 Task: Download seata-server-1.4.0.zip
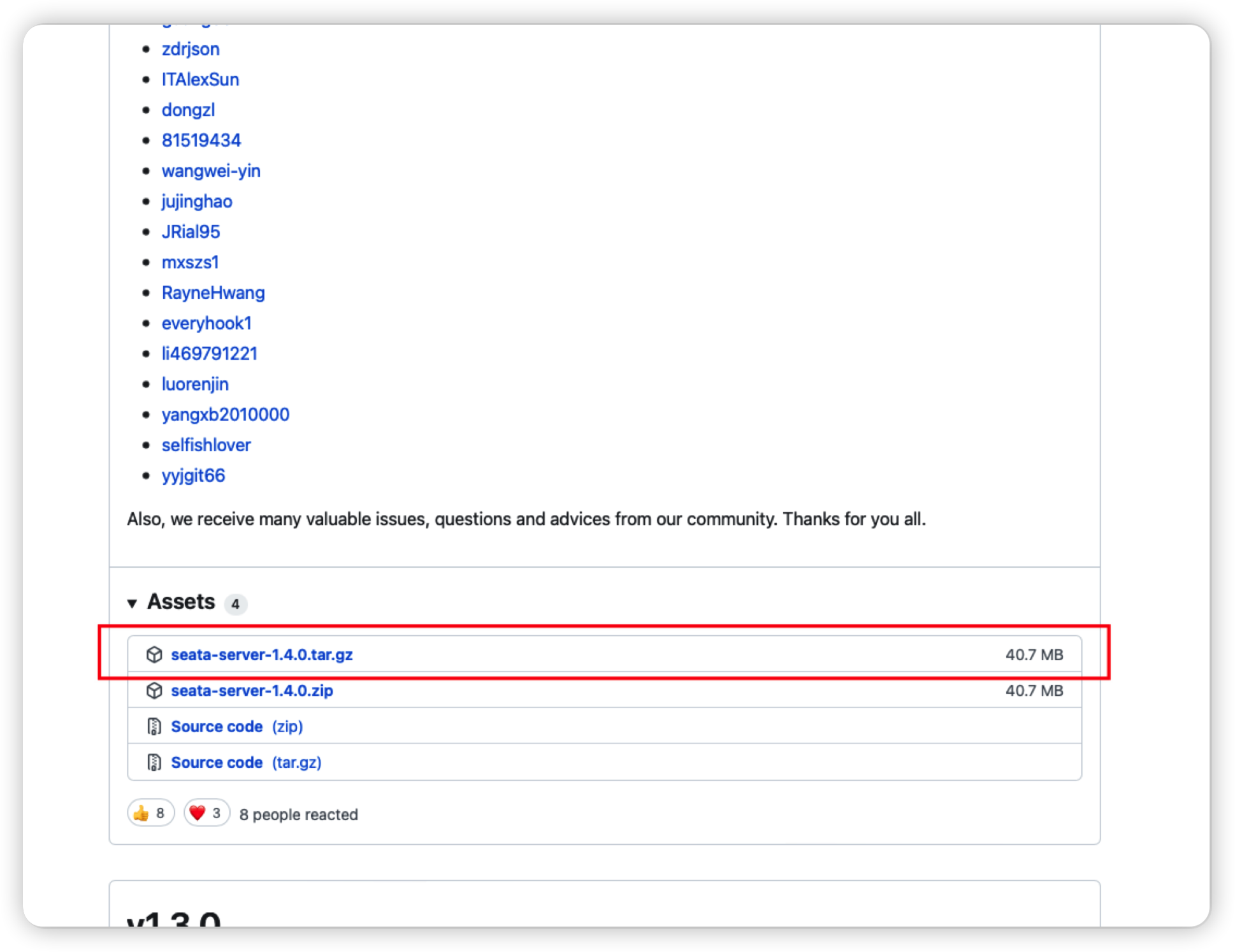pos(252,690)
